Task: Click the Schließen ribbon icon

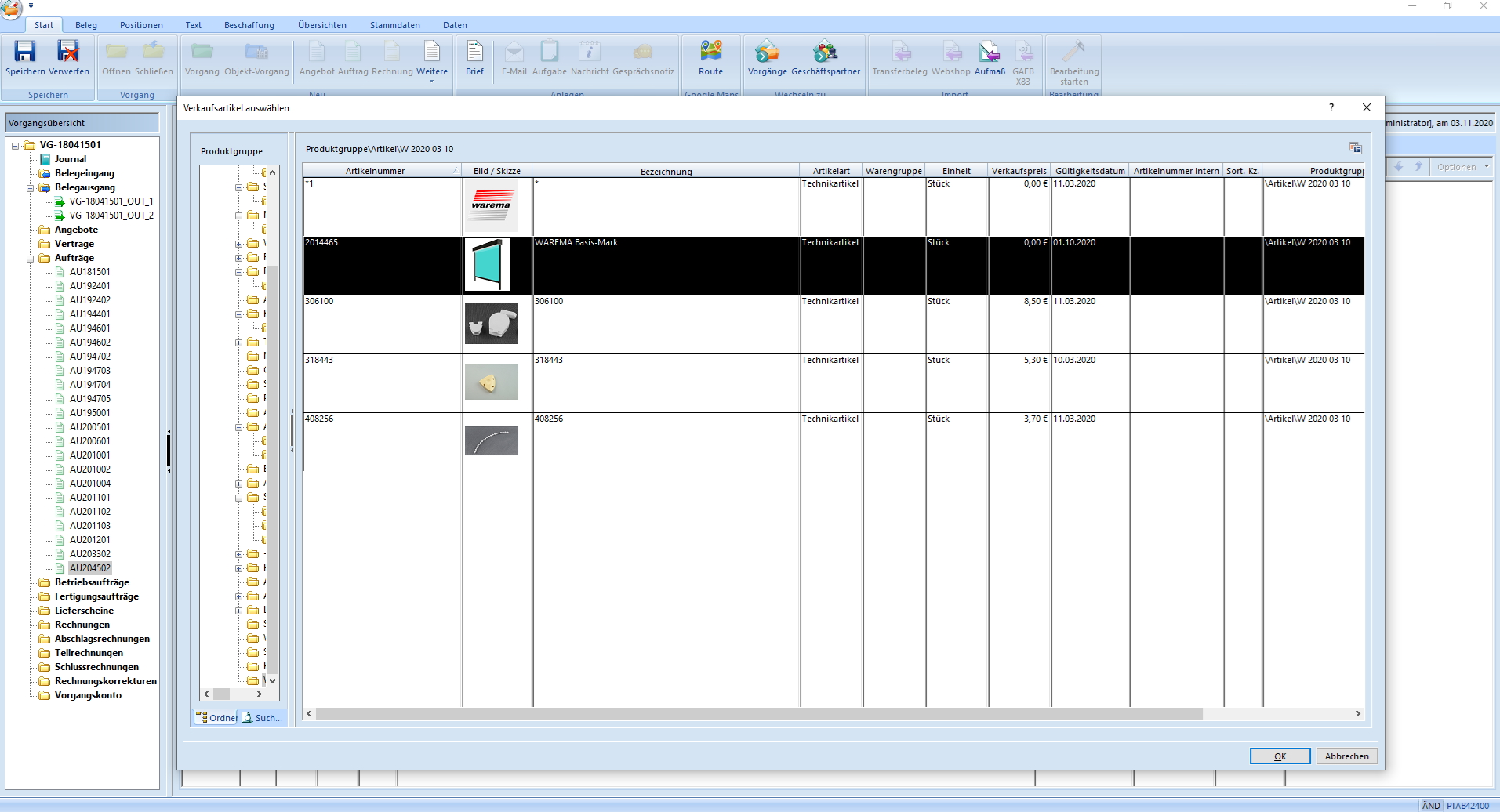Action: (x=154, y=52)
